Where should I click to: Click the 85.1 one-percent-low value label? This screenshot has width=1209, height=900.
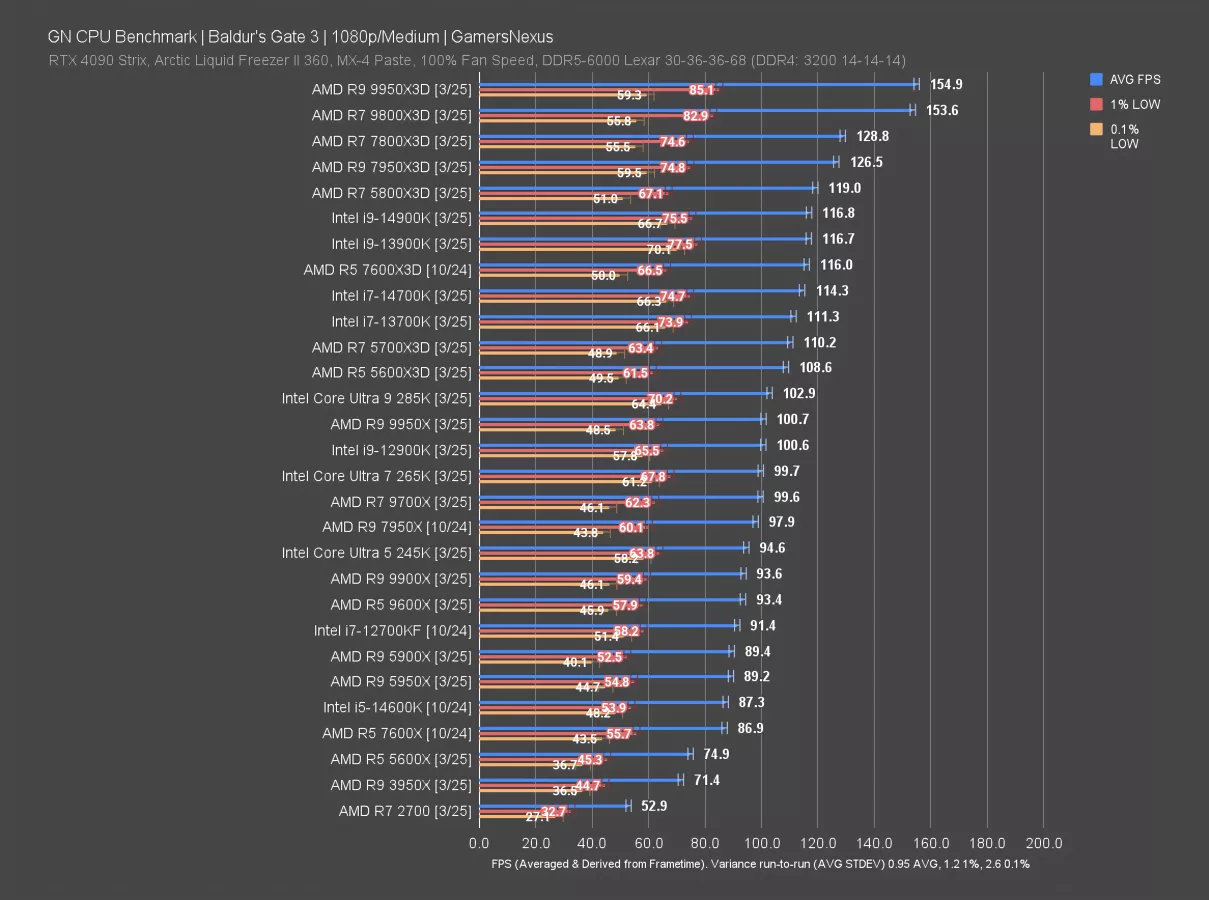pos(701,90)
